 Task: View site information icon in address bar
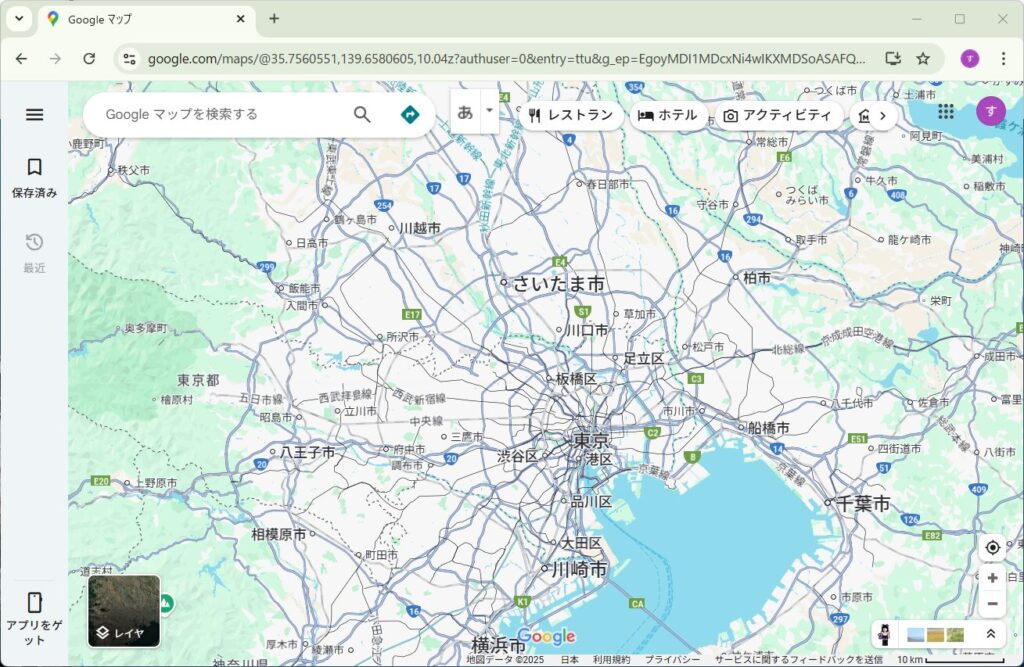[x=129, y=59]
